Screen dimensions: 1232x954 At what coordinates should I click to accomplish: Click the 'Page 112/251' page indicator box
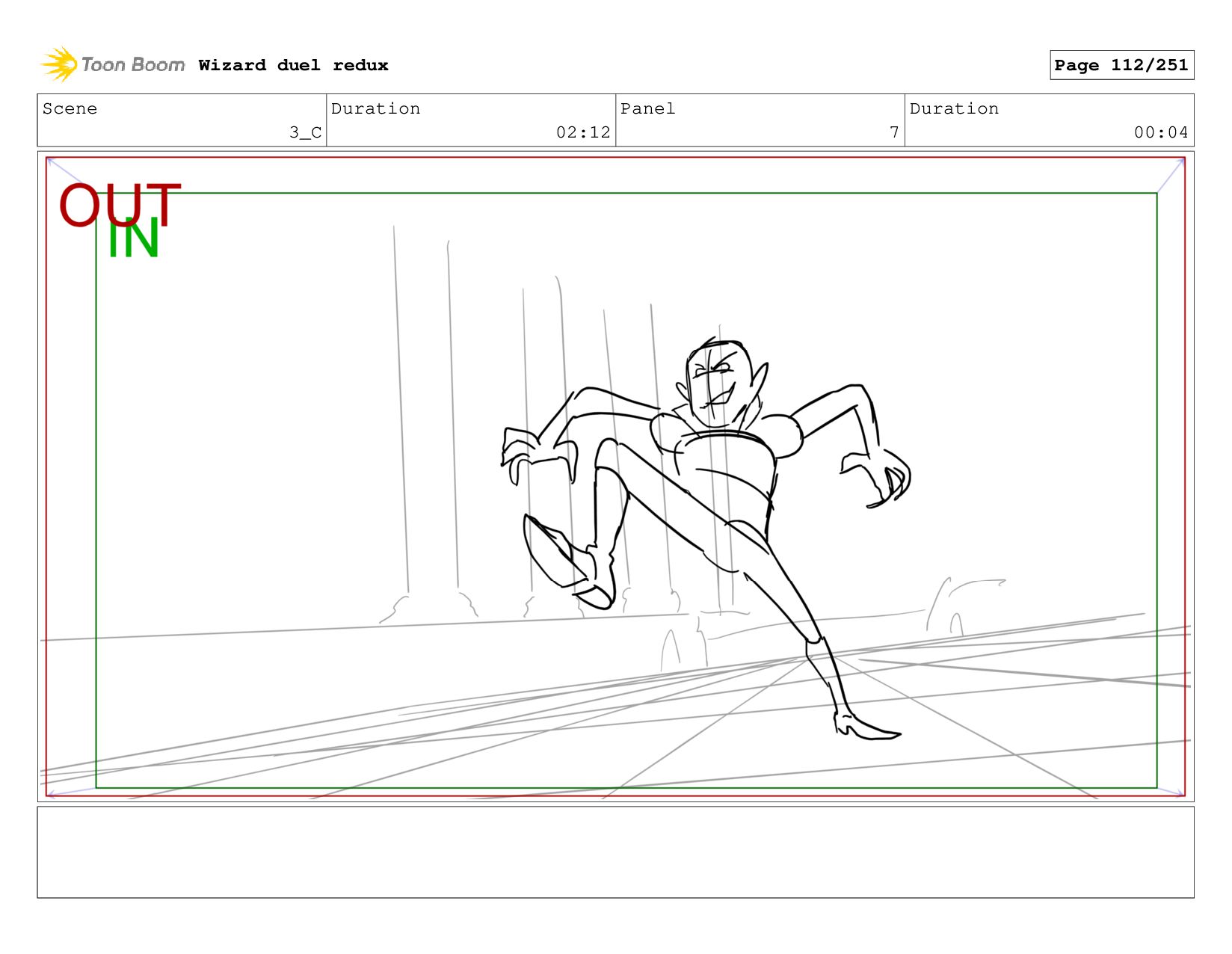pyautogui.click(x=1121, y=65)
